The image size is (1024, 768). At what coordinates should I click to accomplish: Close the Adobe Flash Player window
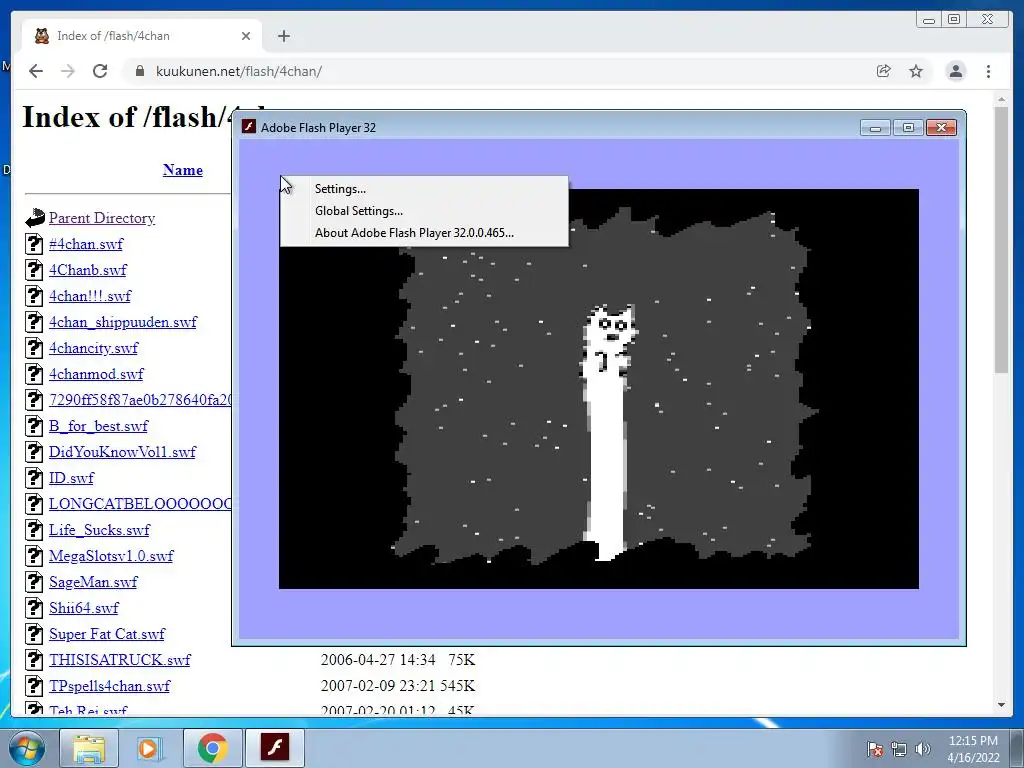941,127
